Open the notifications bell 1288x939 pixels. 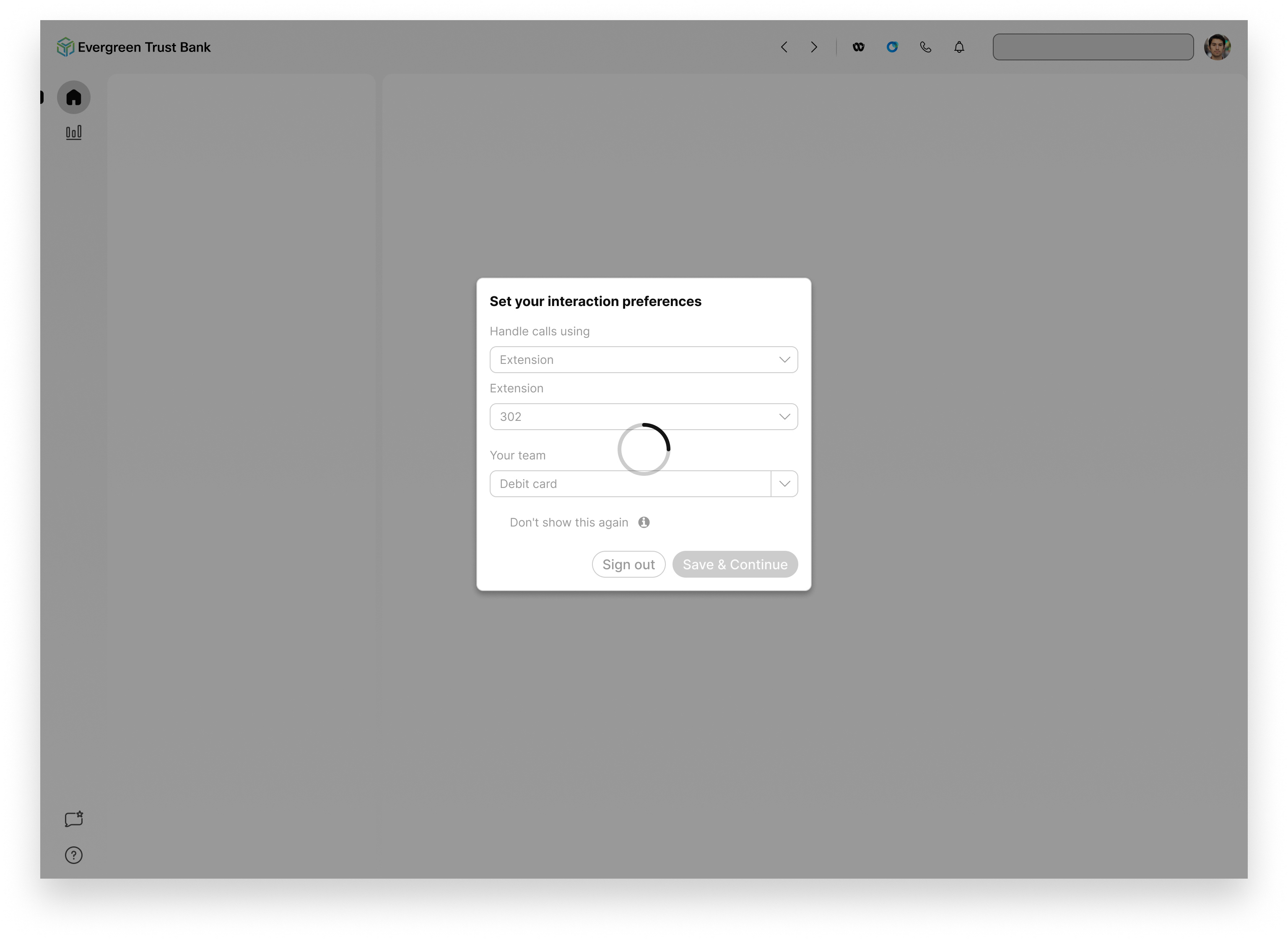(959, 47)
